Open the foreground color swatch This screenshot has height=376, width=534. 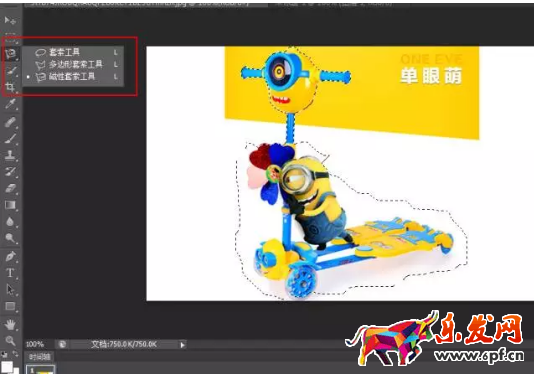pyautogui.click(x=6, y=367)
